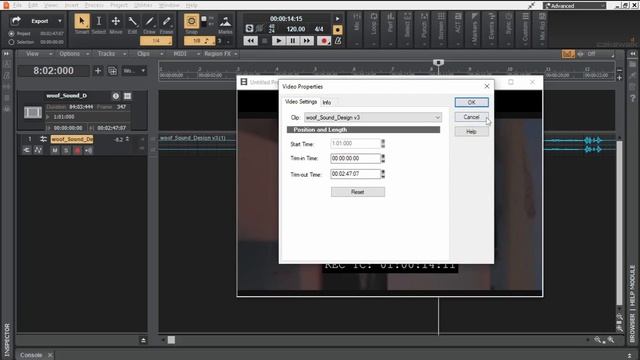Click the Export arrow icon
The width and height of the screenshot is (640, 360).
[x=16, y=21]
